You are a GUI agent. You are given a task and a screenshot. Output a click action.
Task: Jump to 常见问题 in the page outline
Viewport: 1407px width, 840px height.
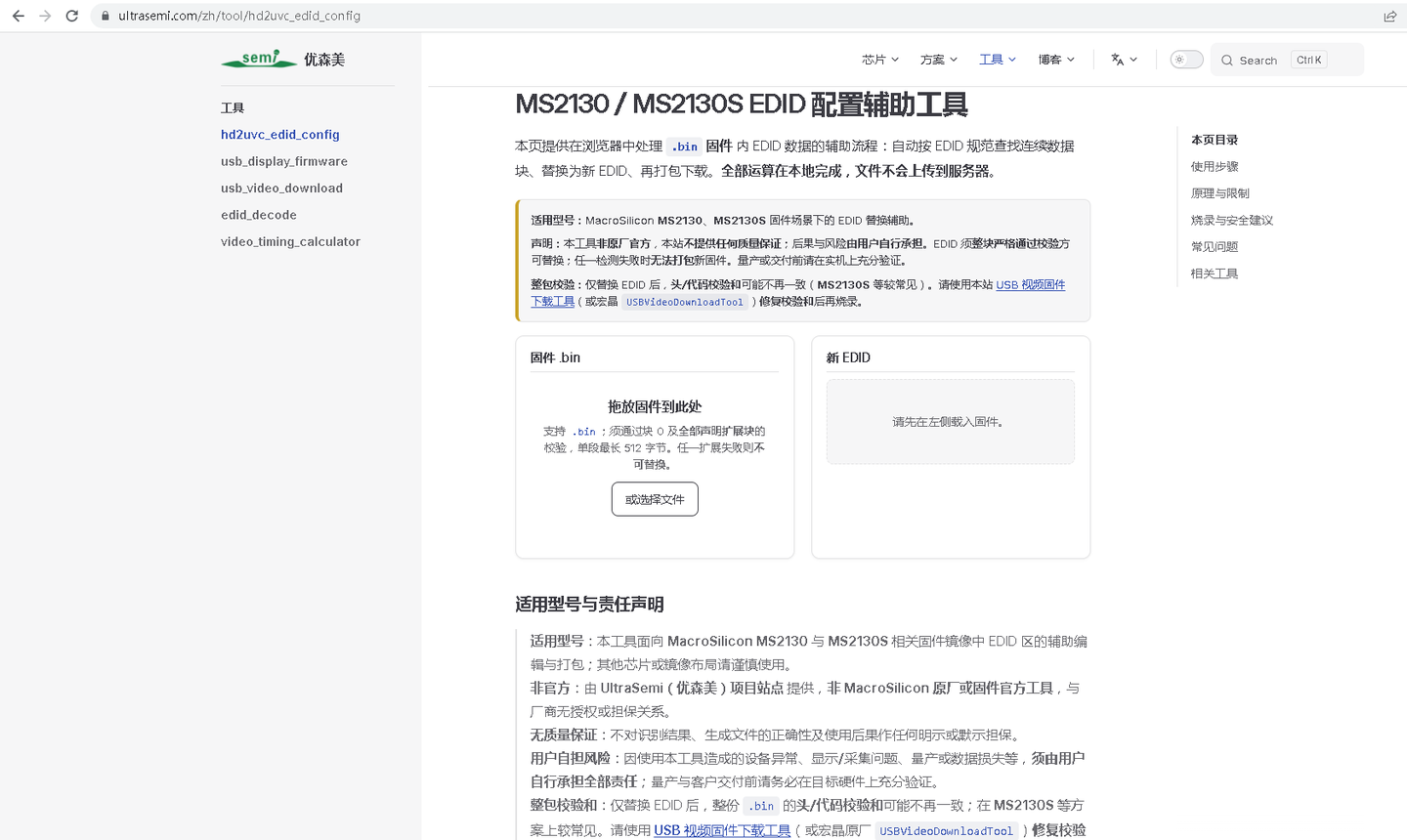[1215, 246]
